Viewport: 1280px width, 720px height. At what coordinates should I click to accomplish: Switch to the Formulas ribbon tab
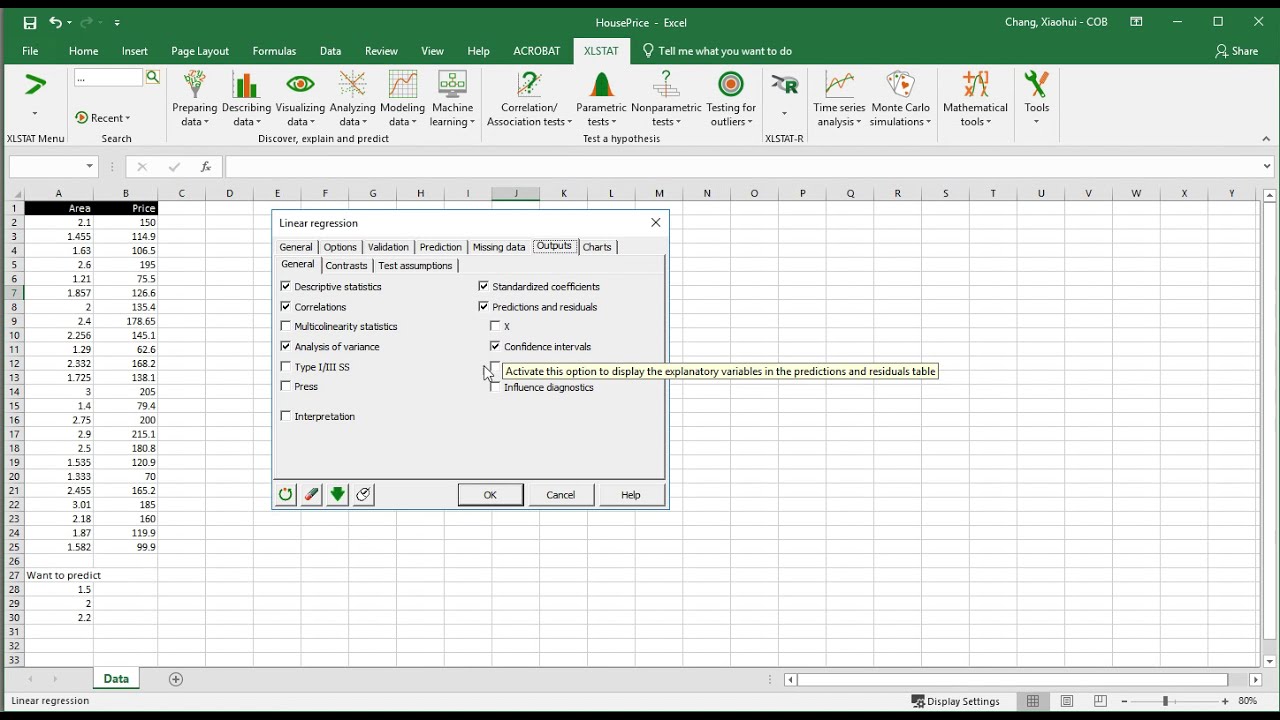pos(274,51)
